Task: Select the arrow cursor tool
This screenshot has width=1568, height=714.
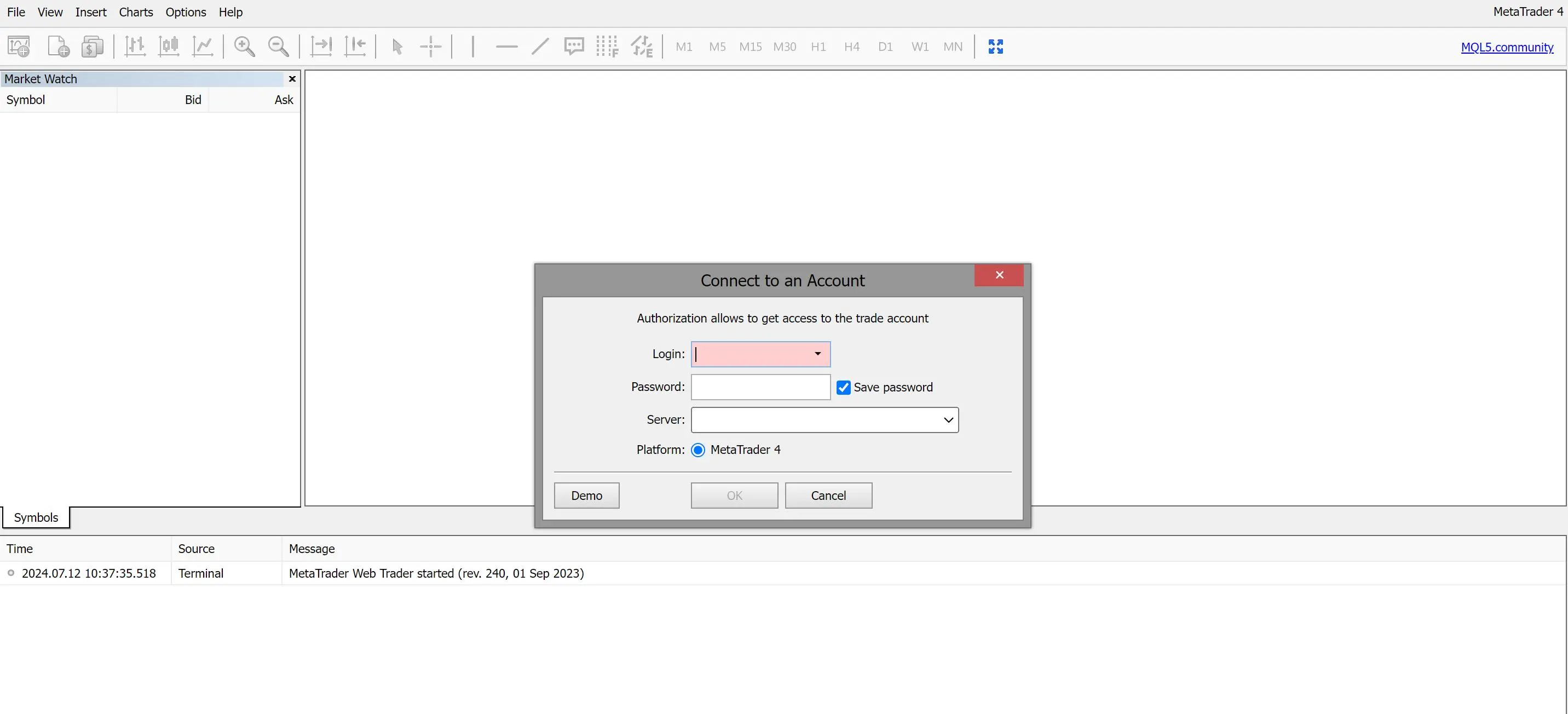Action: pyautogui.click(x=397, y=47)
